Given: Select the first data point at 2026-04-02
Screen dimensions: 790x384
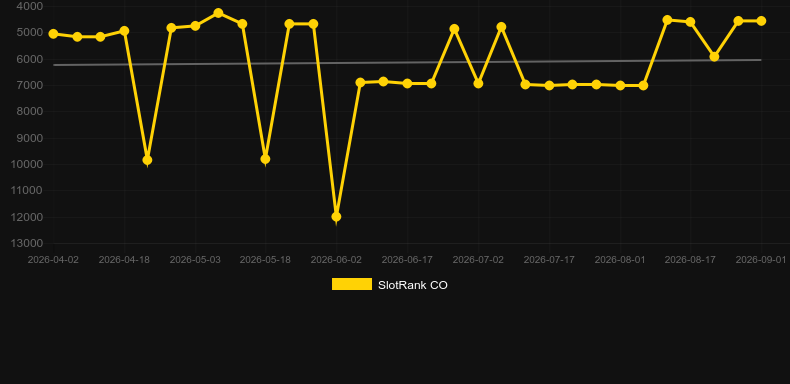Looking at the screenshot, I should pyautogui.click(x=53, y=34).
